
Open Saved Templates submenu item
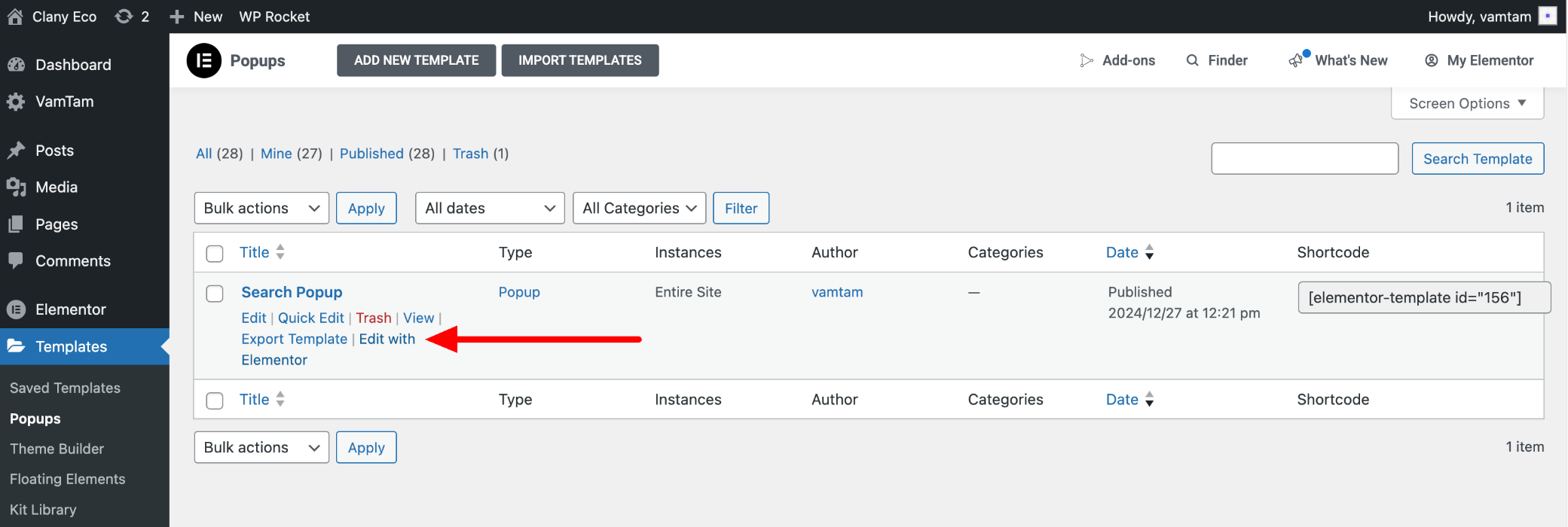click(x=65, y=388)
